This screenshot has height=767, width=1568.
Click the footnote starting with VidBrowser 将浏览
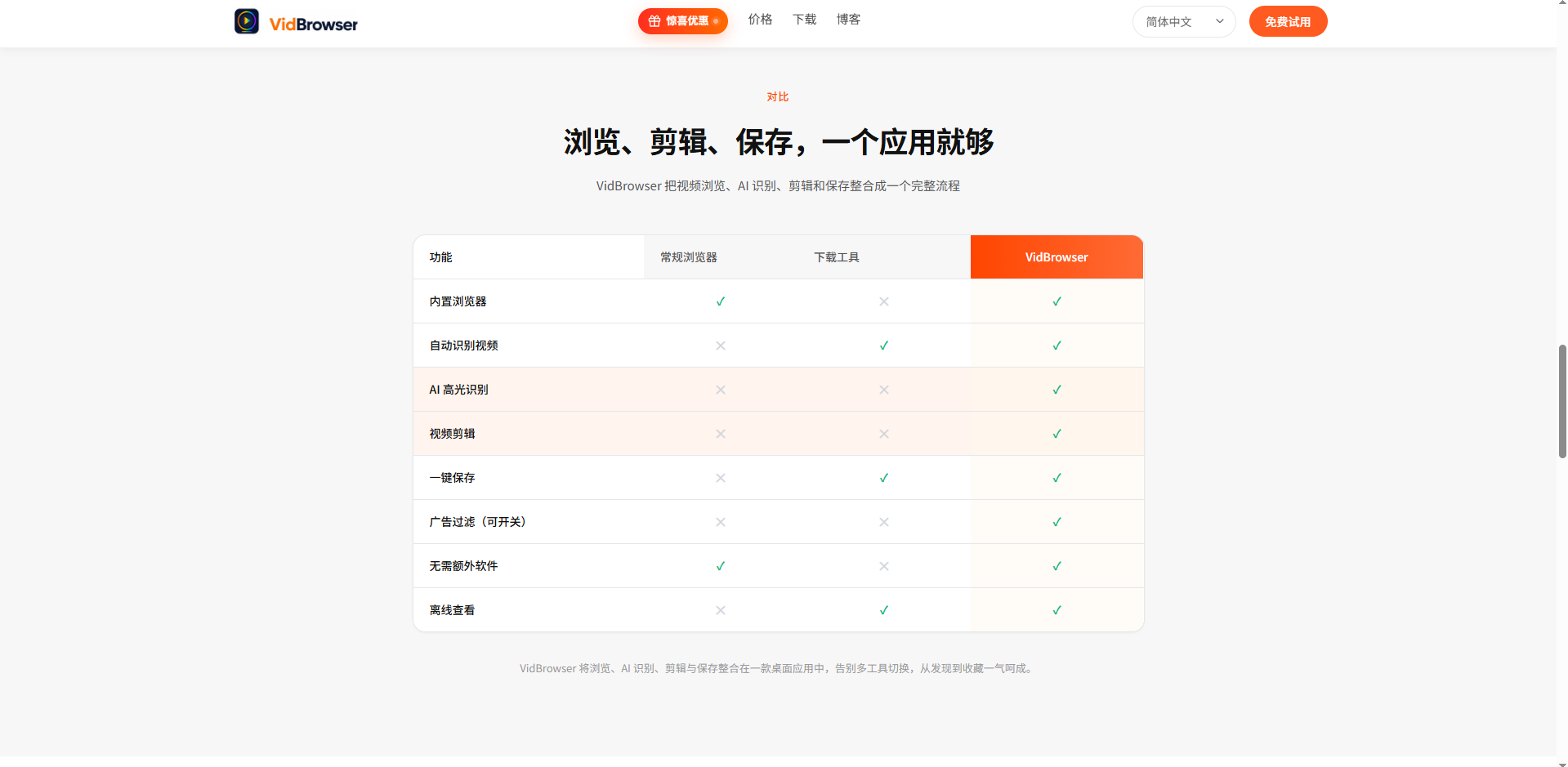[x=778, y=668]
